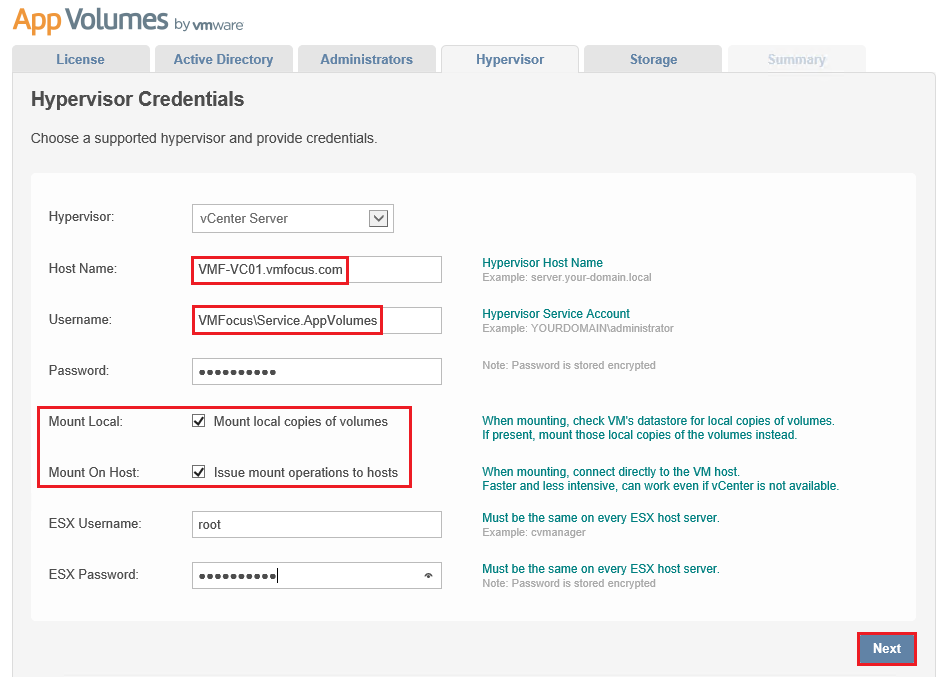Click the vCenter Server dropdown arrow
The height and width of the screenshot is (677, 939).
(x=378, y=218)
